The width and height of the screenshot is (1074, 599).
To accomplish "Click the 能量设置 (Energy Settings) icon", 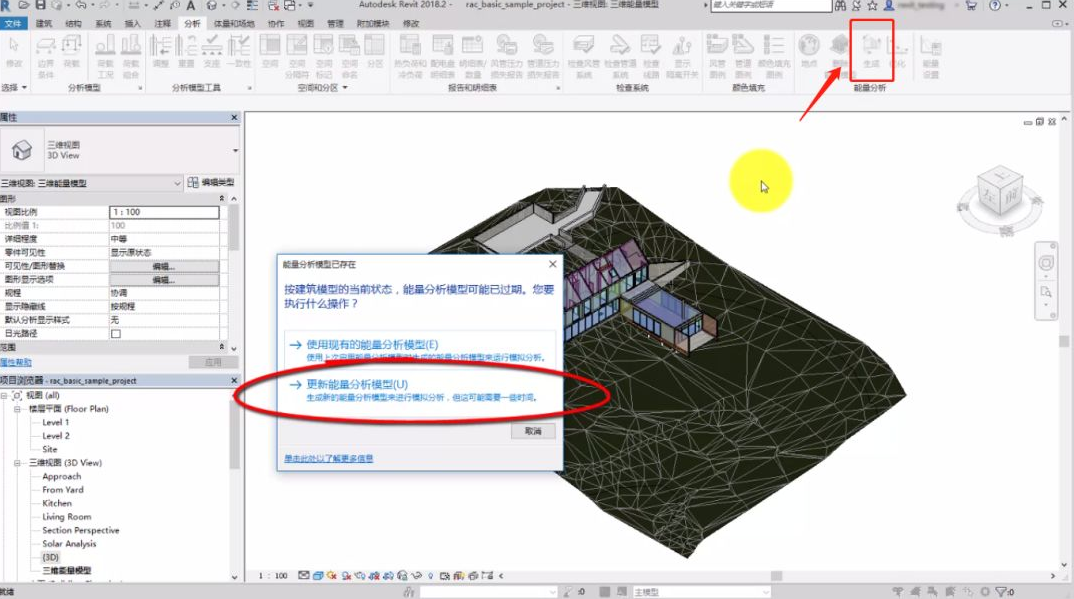I will 930,56.
